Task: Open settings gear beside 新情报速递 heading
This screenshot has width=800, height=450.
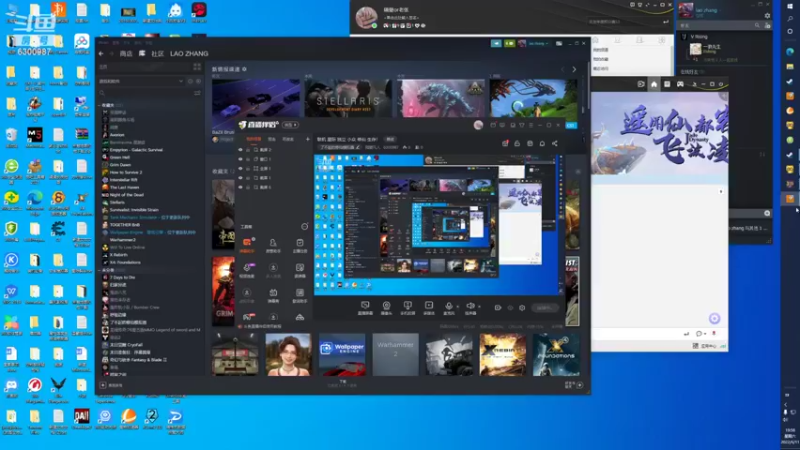Action: pyautogui.click(x=244, y=69)
